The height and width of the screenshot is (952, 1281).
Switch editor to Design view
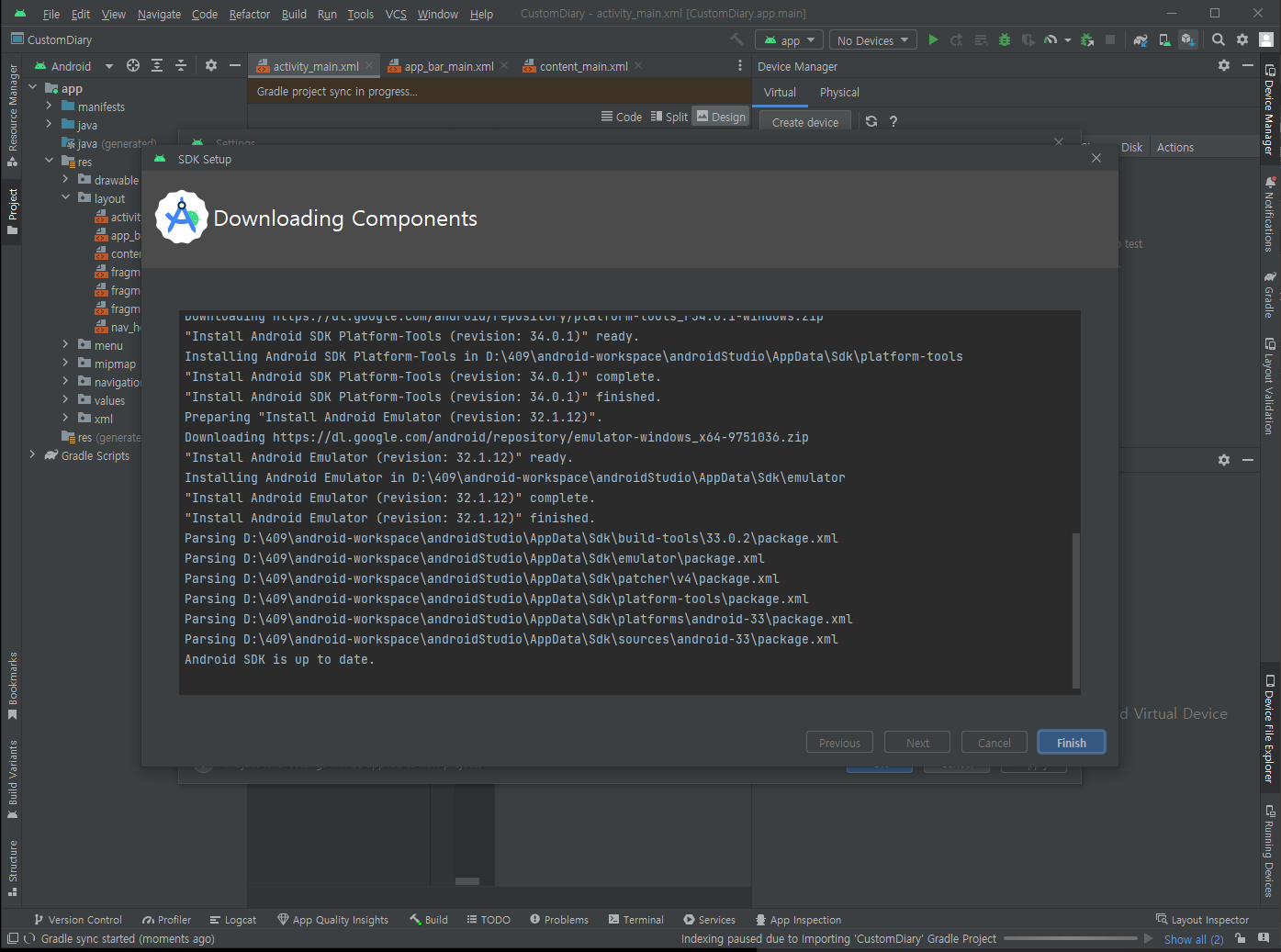[721, 117]
